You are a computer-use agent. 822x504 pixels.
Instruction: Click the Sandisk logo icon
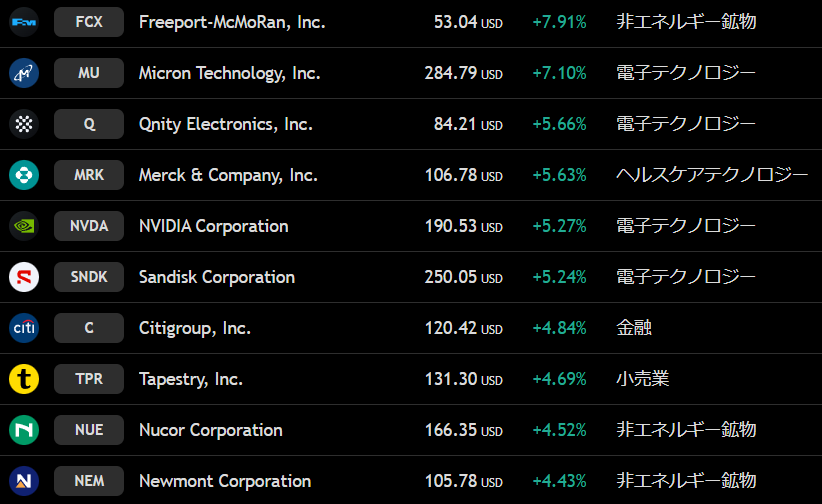(x=24, y=277)
